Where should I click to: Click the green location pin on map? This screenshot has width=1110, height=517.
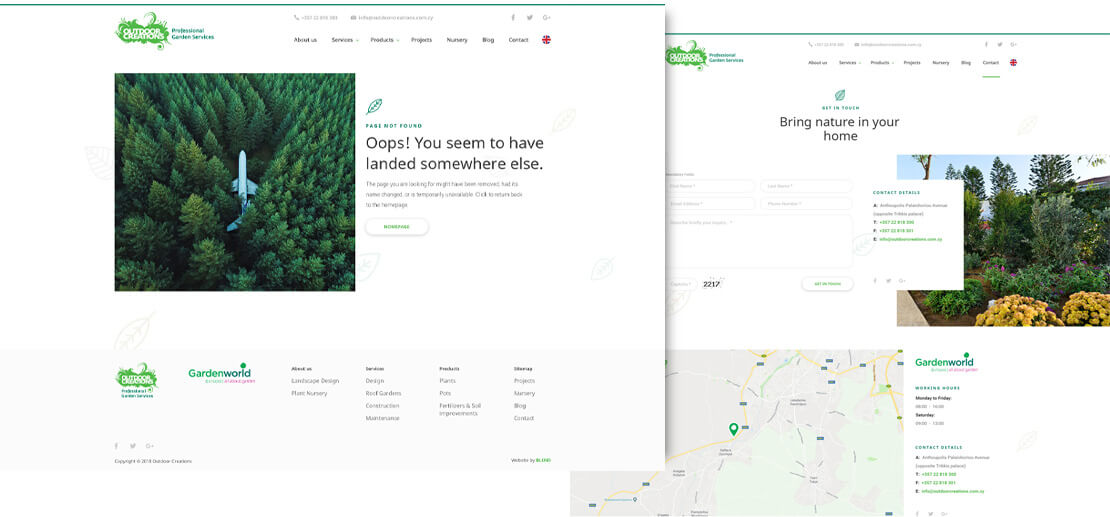pyautogui.click(x=733, y=429)
